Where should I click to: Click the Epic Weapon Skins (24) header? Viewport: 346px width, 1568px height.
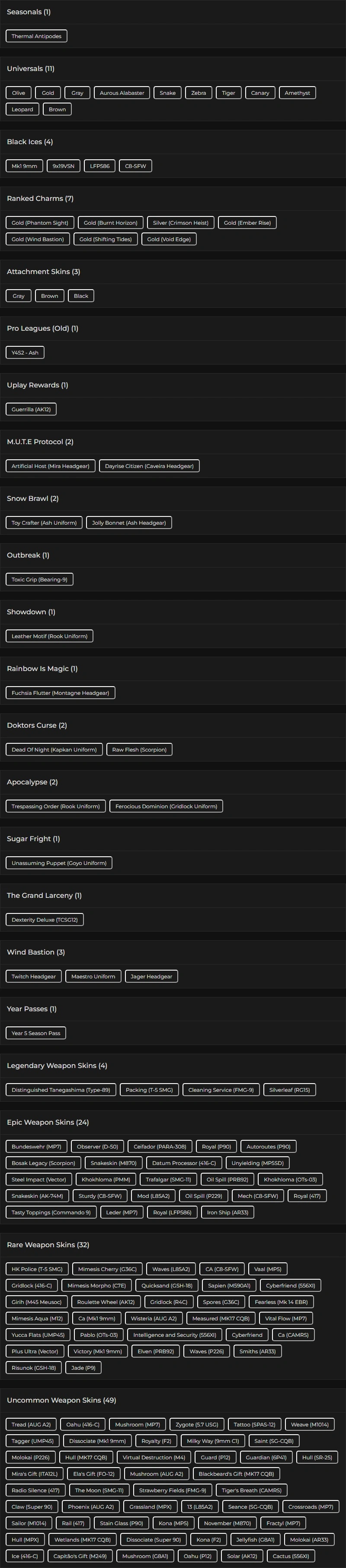tap(48, 1123)
